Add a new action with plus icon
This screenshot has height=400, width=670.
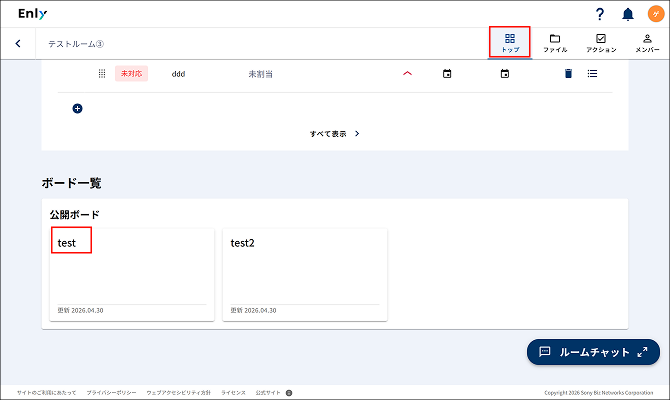(77, 109)
